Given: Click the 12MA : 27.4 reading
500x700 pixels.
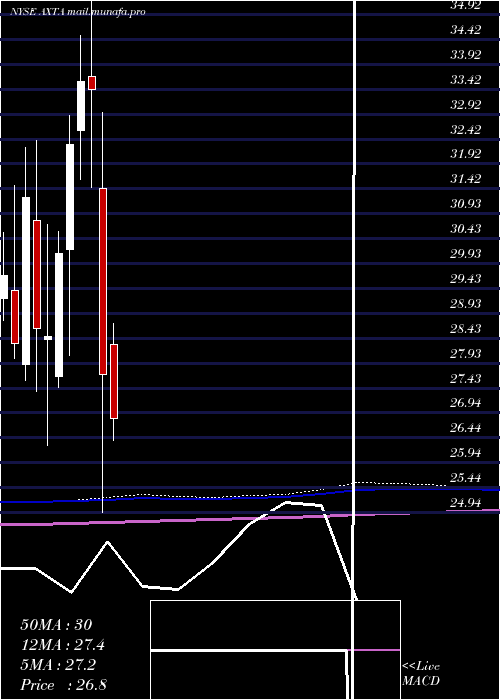Looking at the screenshot, I should (62, 645).
